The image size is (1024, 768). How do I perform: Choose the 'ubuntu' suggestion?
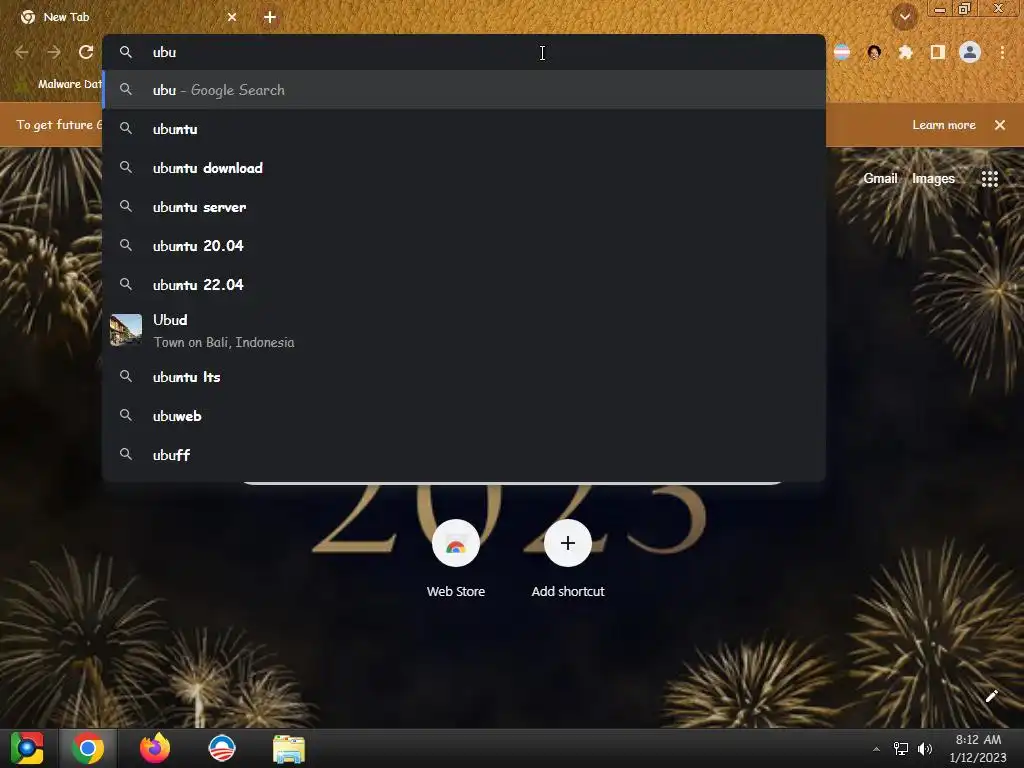pyautogui.click(x=464, y=129)
